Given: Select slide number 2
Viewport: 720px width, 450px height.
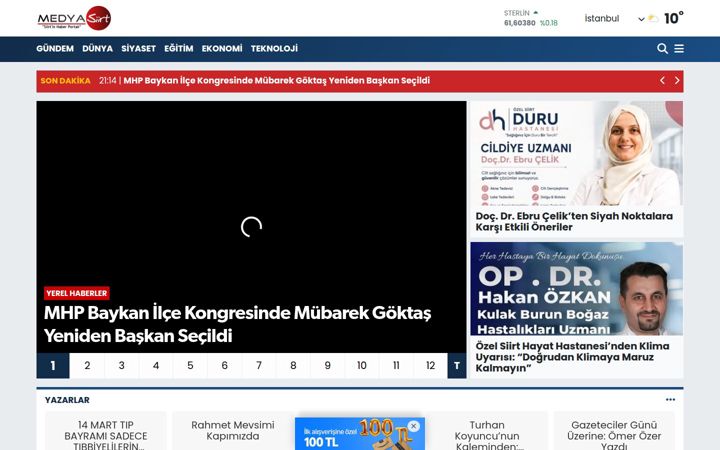Looking at the screenshot, I should pos(87,366).
